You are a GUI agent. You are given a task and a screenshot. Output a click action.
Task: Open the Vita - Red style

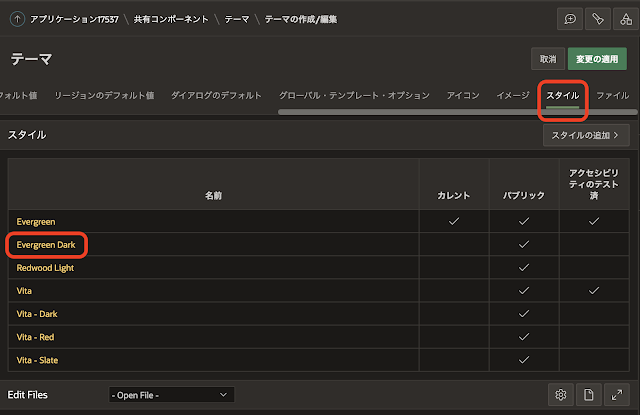pos(35,337)
